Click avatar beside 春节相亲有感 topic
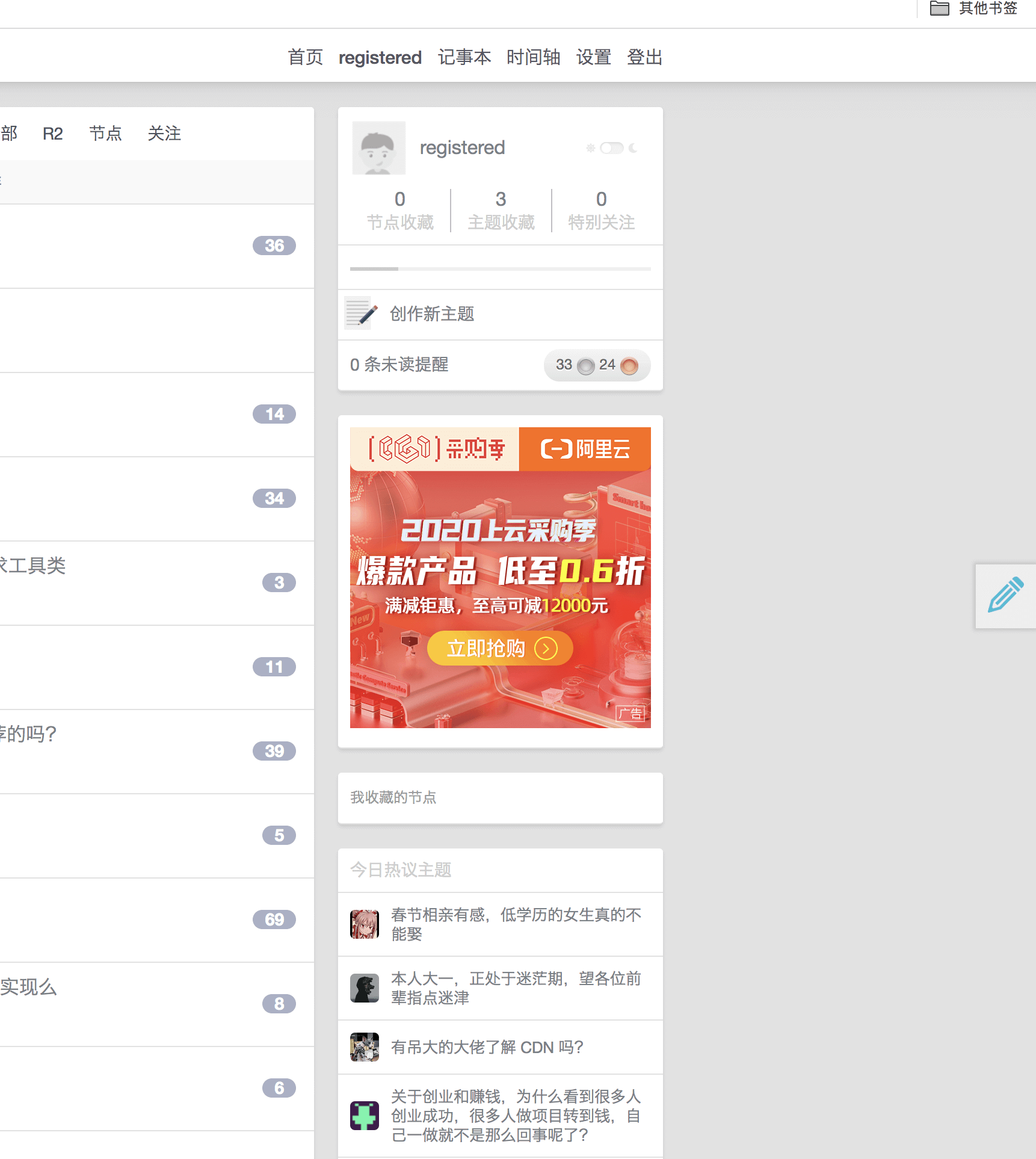1036x1159 pixels. click(365, 924)
